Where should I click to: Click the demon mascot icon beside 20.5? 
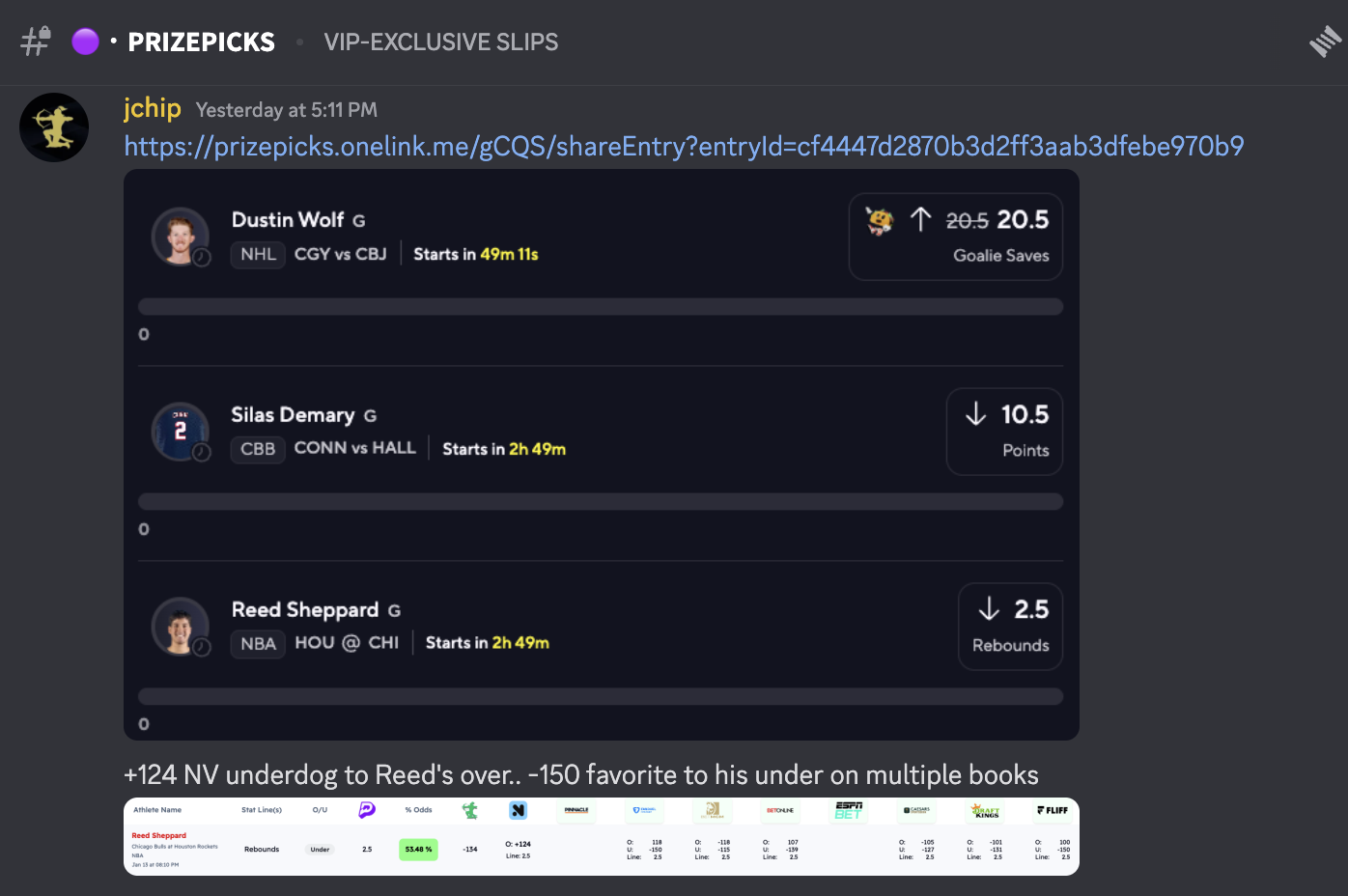pyautogui.click(x=880, y=220)
